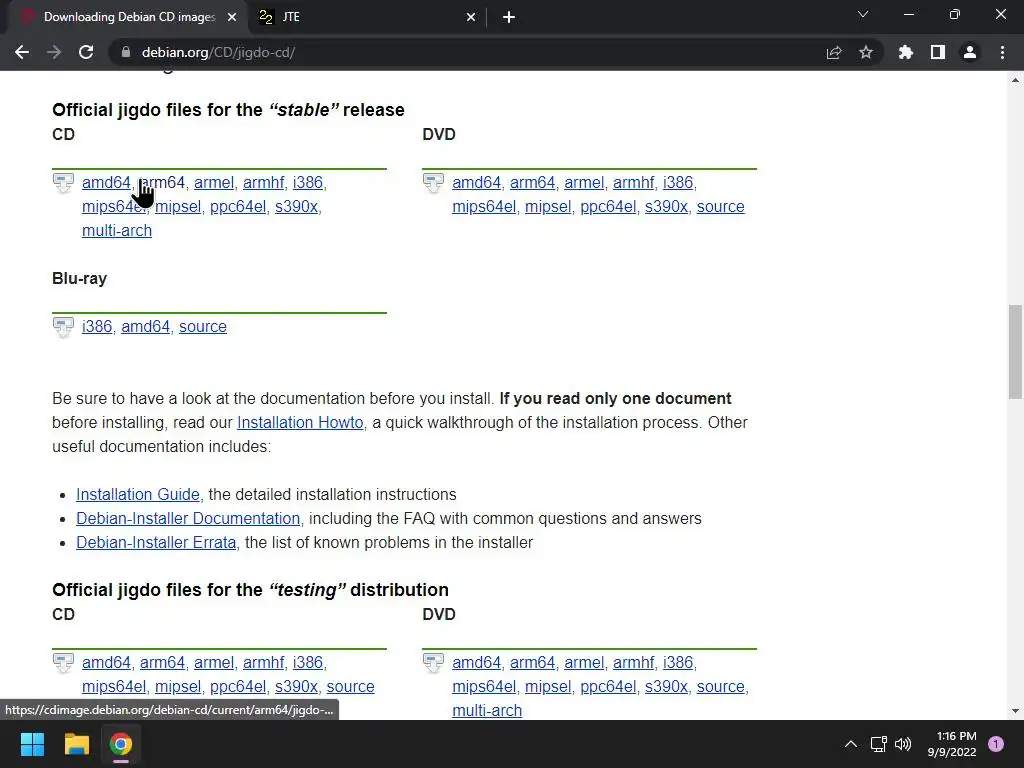The image size is (1024, 768).
Task: Open arm64 link under testing CD
Action: click(x=163, y=663)
